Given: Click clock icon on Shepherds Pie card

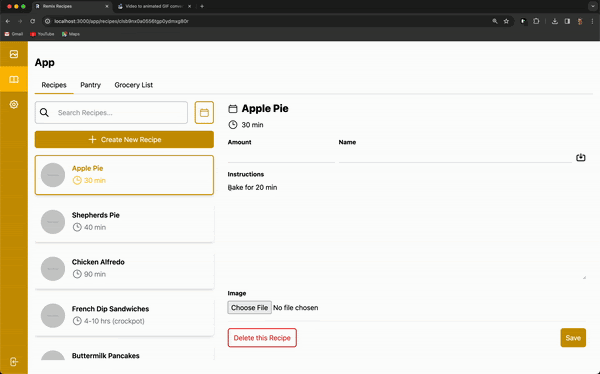Looking at the screenshot, I should coord(77,227).
